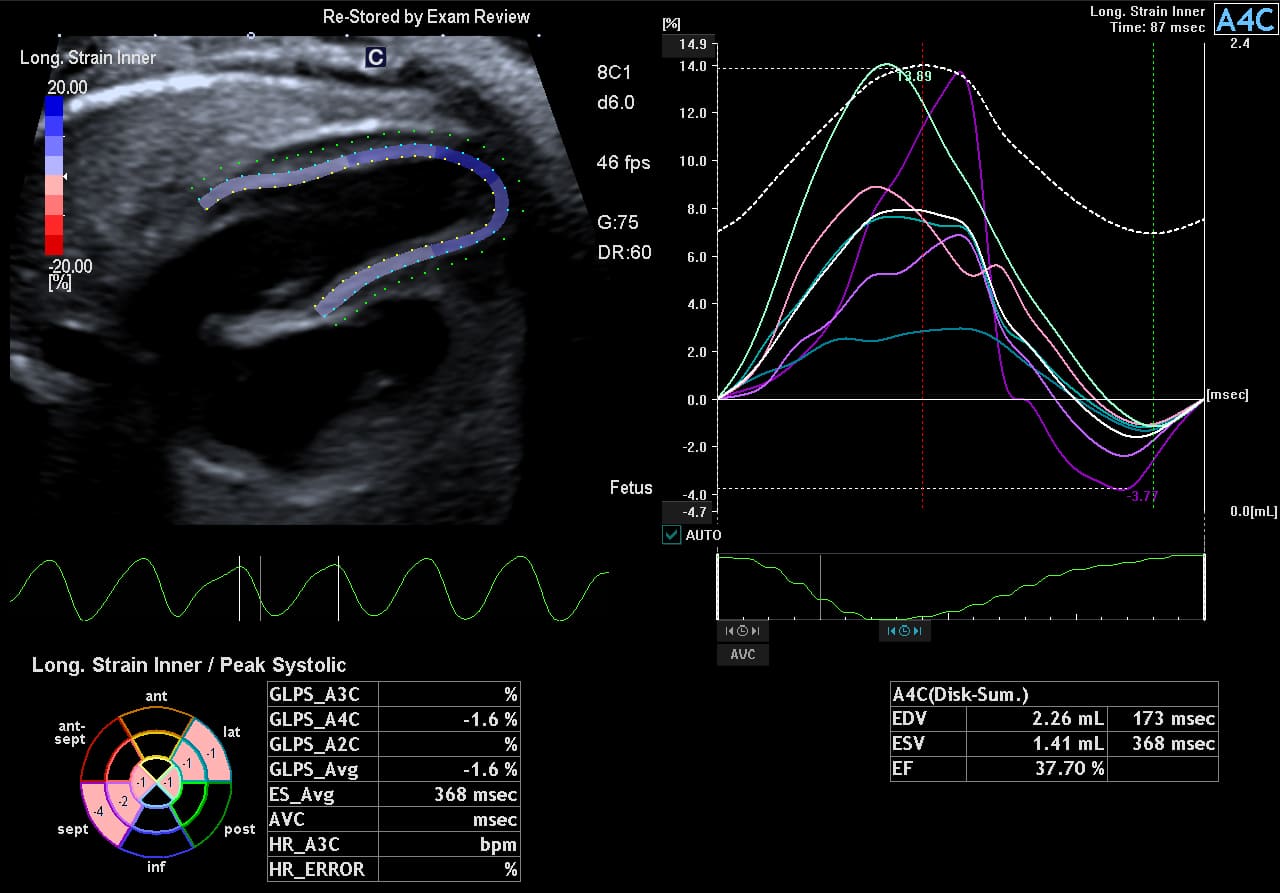
Task: Click the DR:60 dynamic range text
Action: tap(624, 253)
